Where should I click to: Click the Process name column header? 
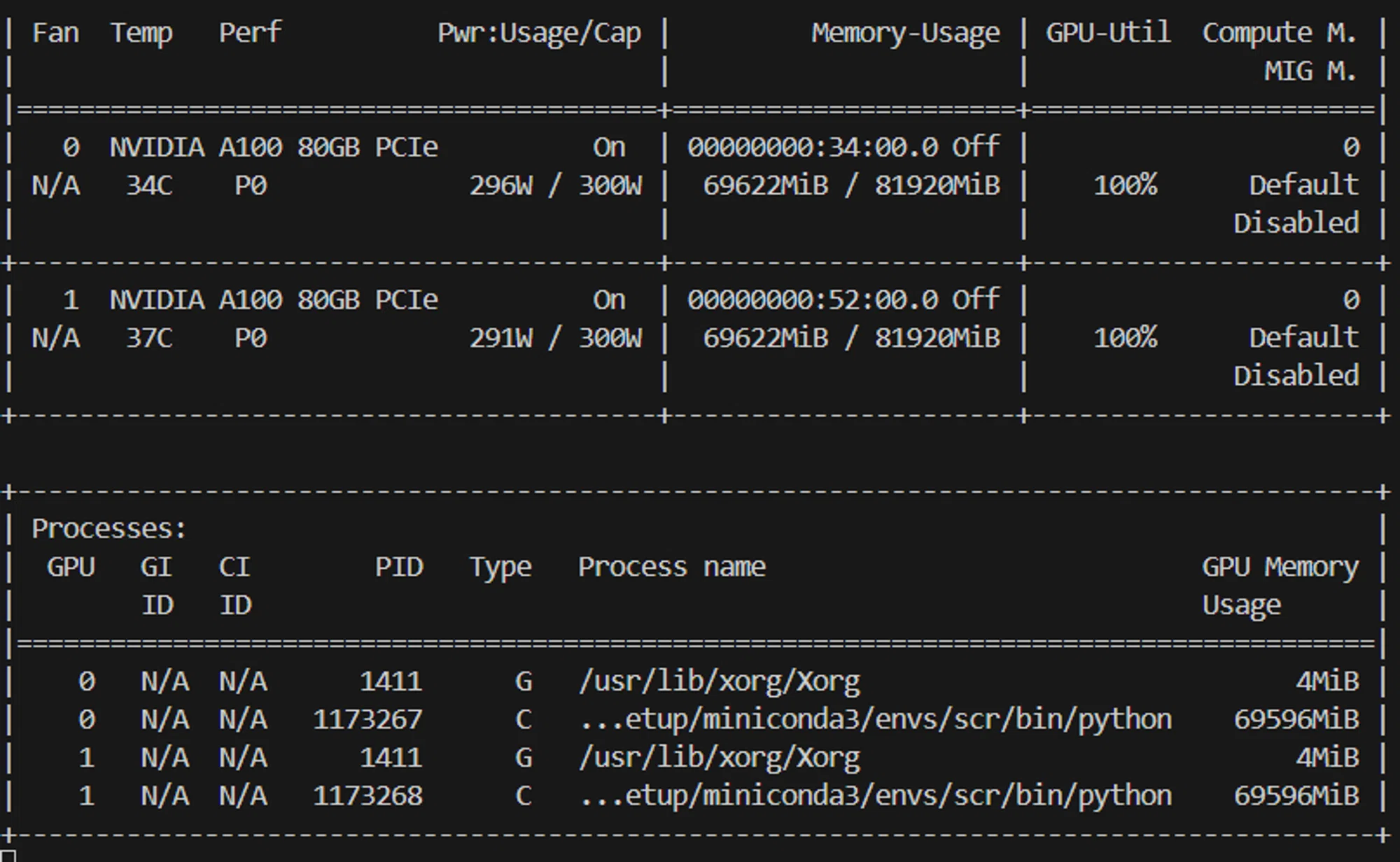pyautogui.click(x=672, y=567)
